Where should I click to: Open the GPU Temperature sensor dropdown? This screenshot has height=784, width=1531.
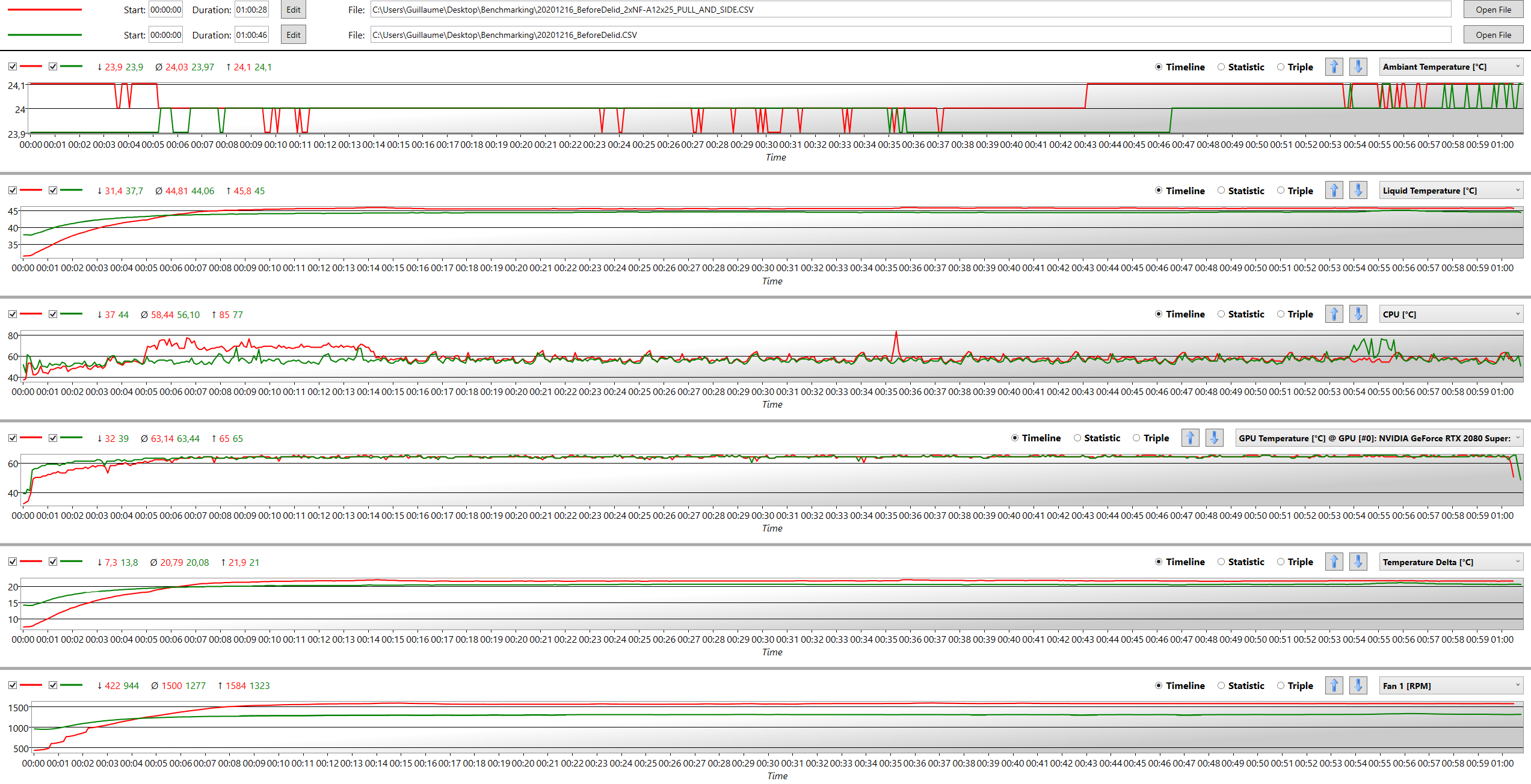(1379, 438)
